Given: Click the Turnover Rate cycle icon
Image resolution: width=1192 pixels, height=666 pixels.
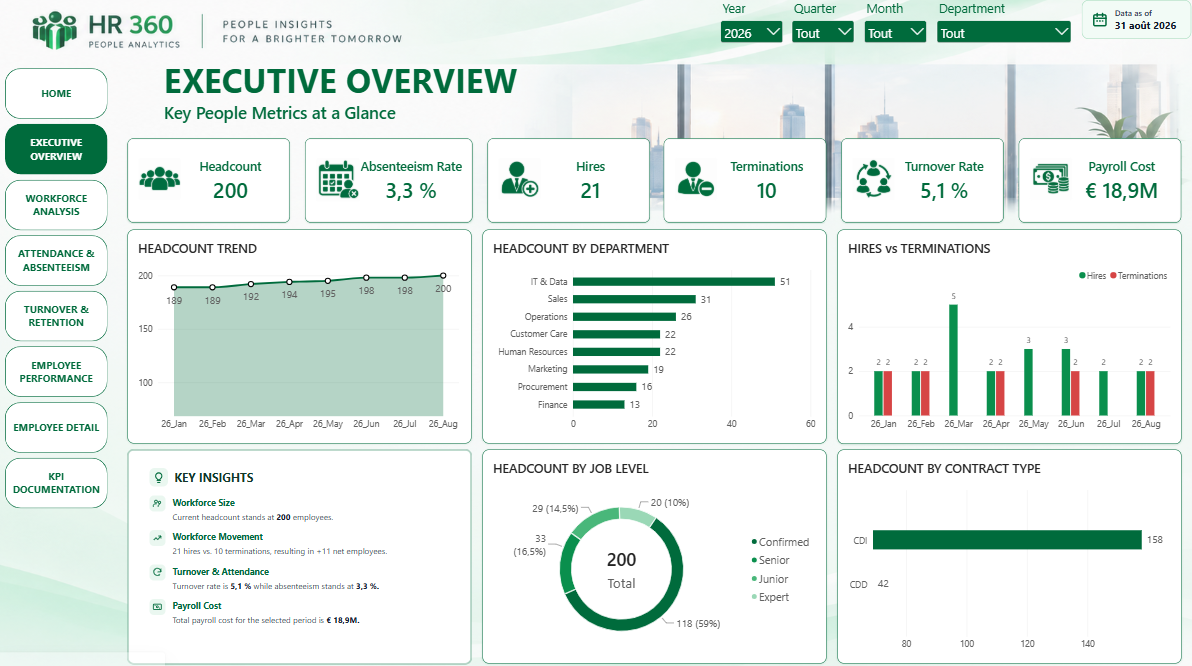Looking at the screenshot, I should [873, 179].
